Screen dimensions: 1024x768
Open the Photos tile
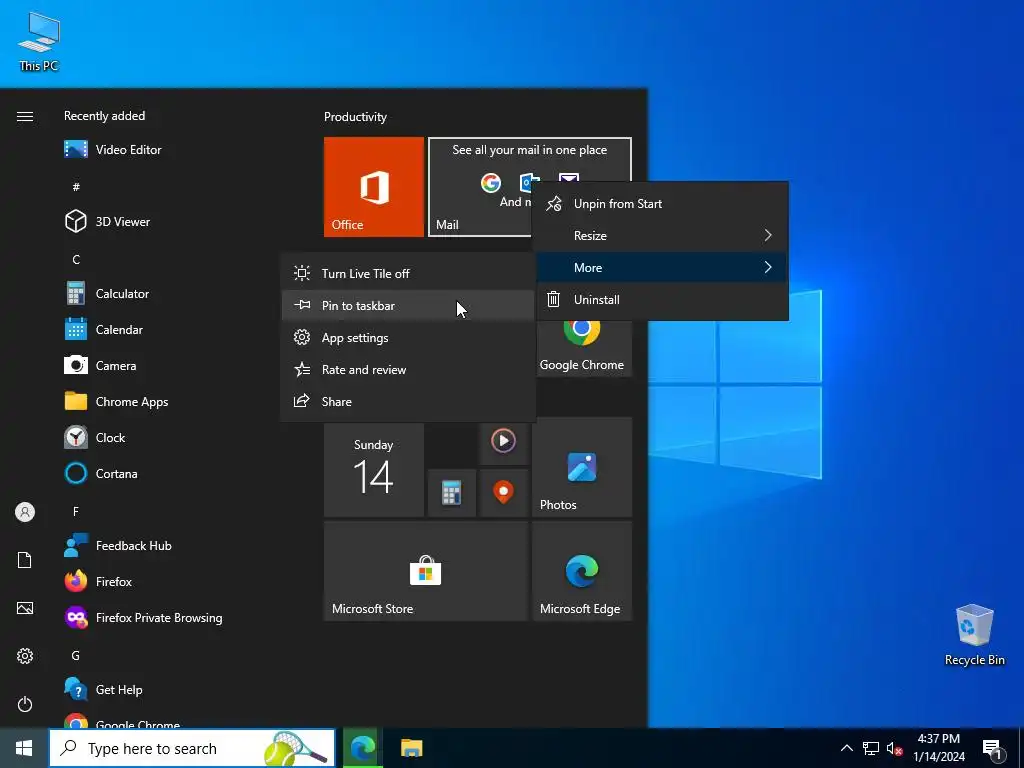pos(582,468)
